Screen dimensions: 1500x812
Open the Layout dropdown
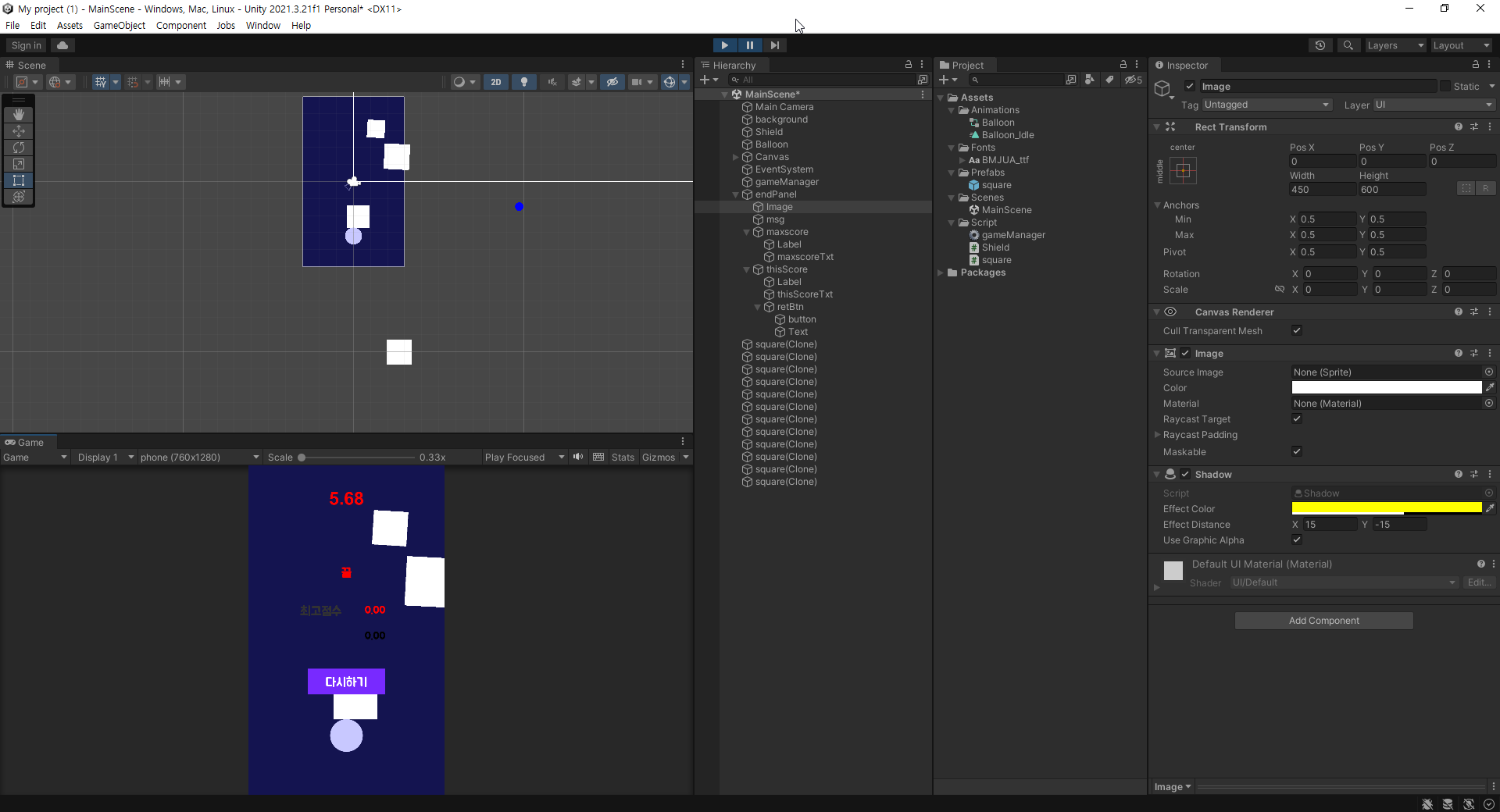1461,45
